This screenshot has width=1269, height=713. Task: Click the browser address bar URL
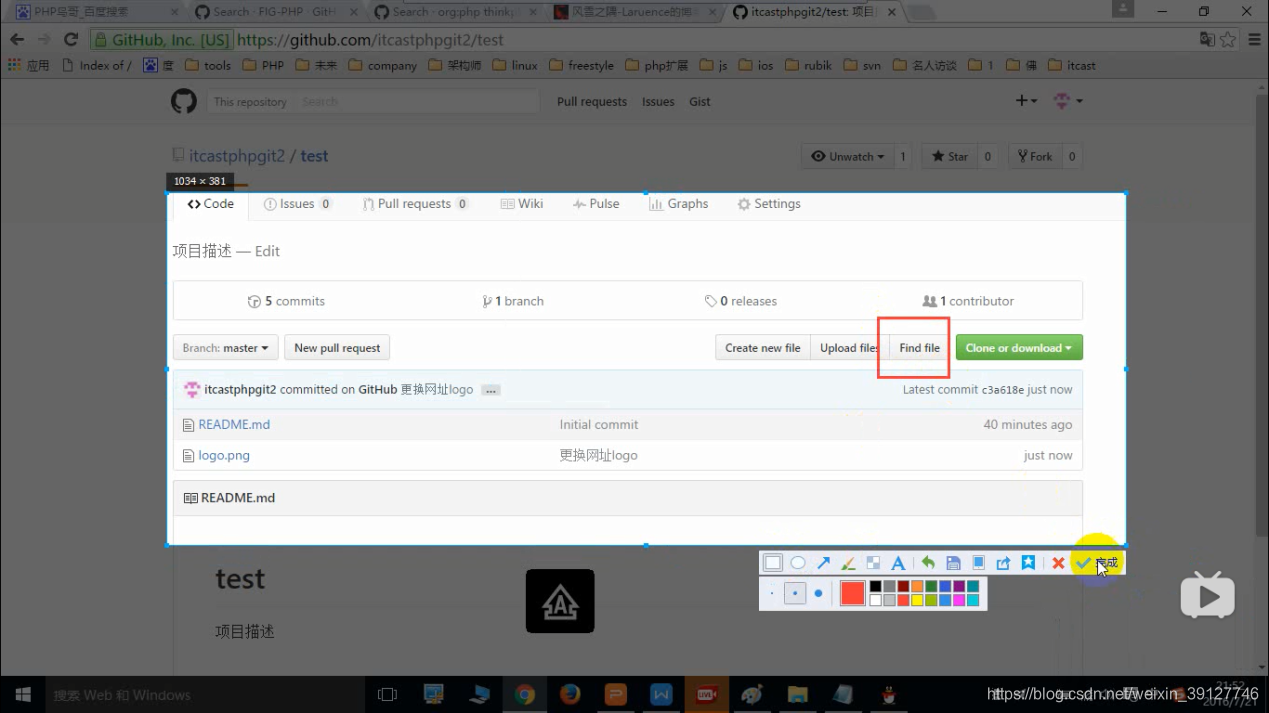(370, 40)
